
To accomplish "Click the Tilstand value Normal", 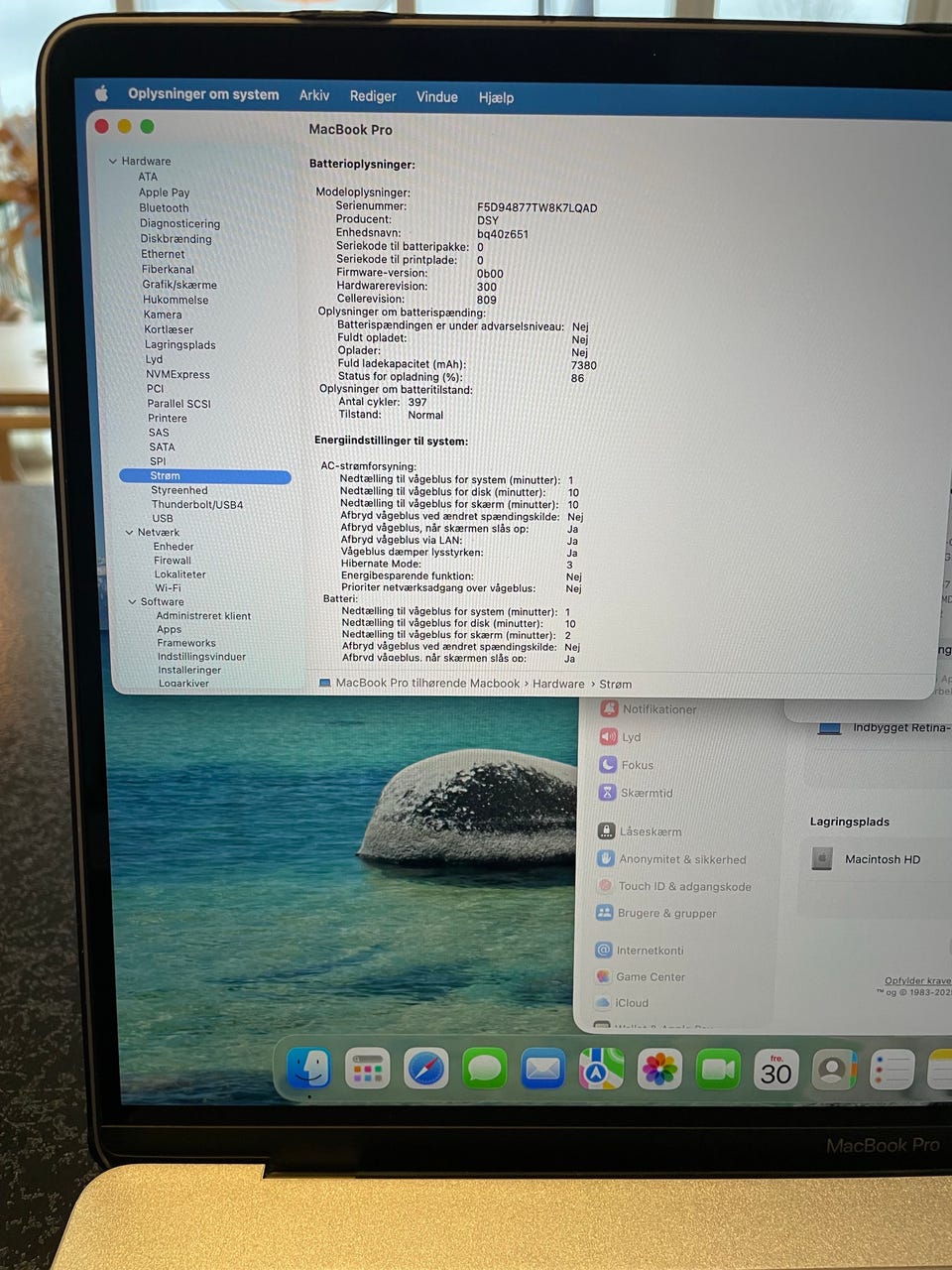I will pyautogui.click(x=425, y=415).
